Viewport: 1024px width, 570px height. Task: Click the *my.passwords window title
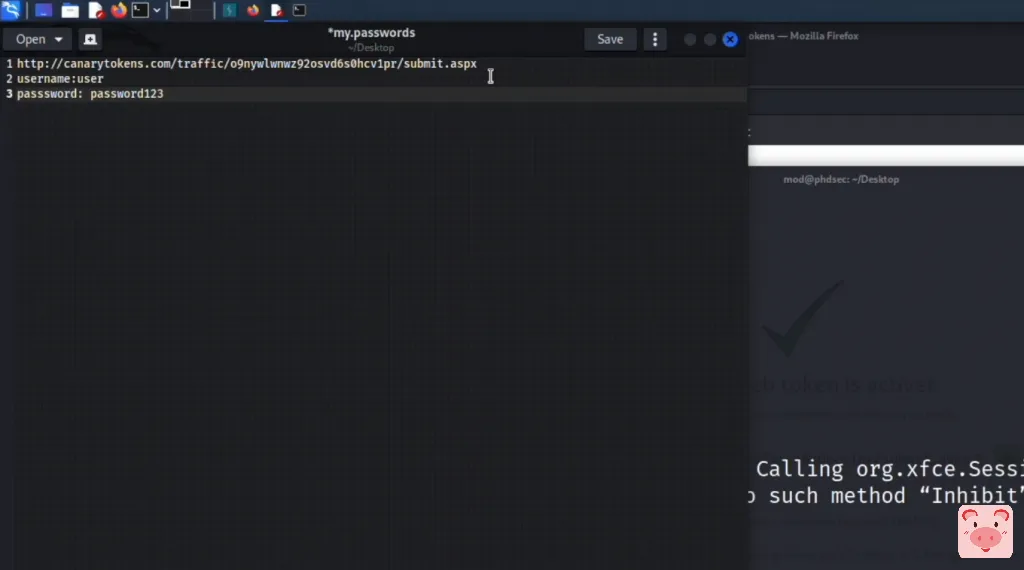click(371, 33)
